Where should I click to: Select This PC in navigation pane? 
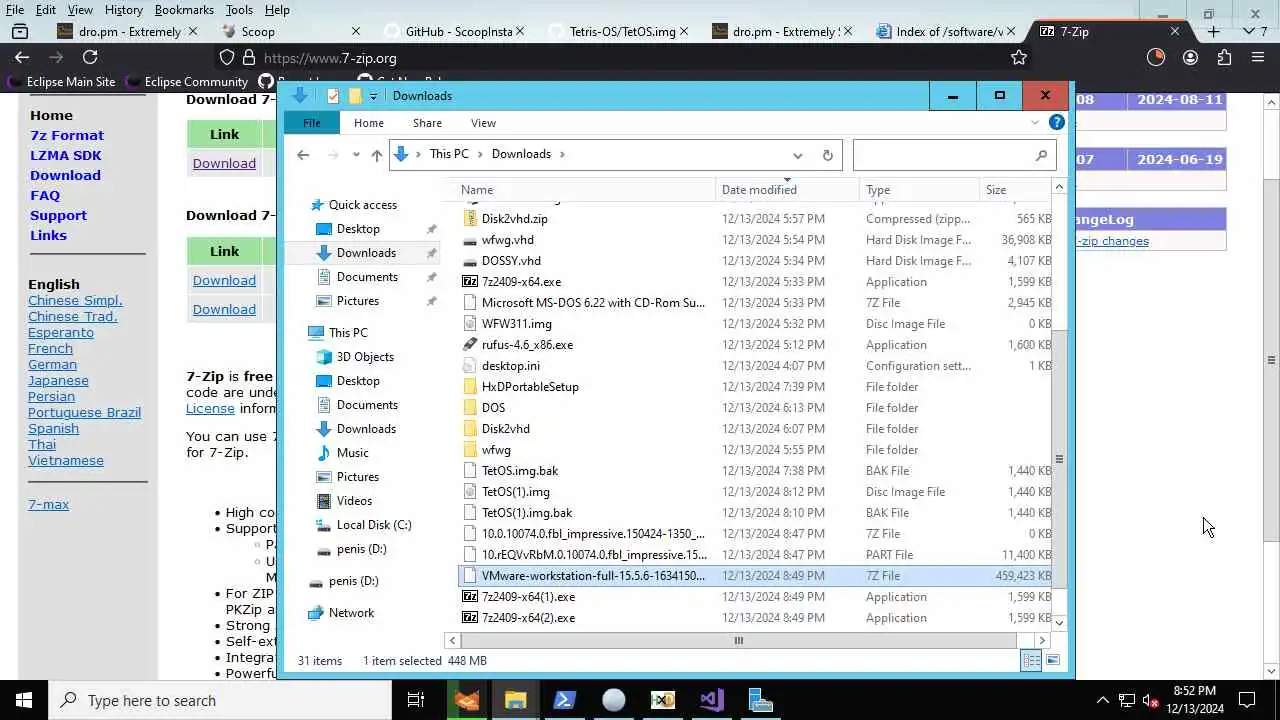pyautogui.click(x=348, y=333)
